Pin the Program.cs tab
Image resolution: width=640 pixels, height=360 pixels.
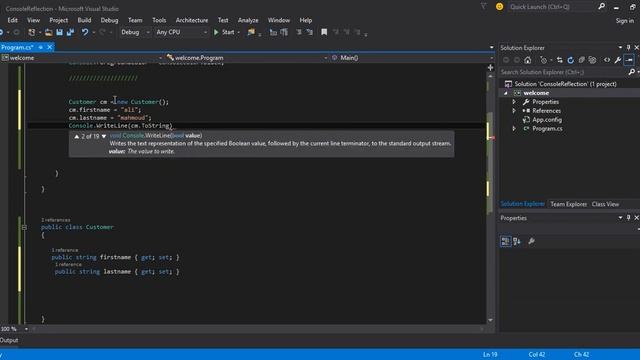[x=40, y=47]
